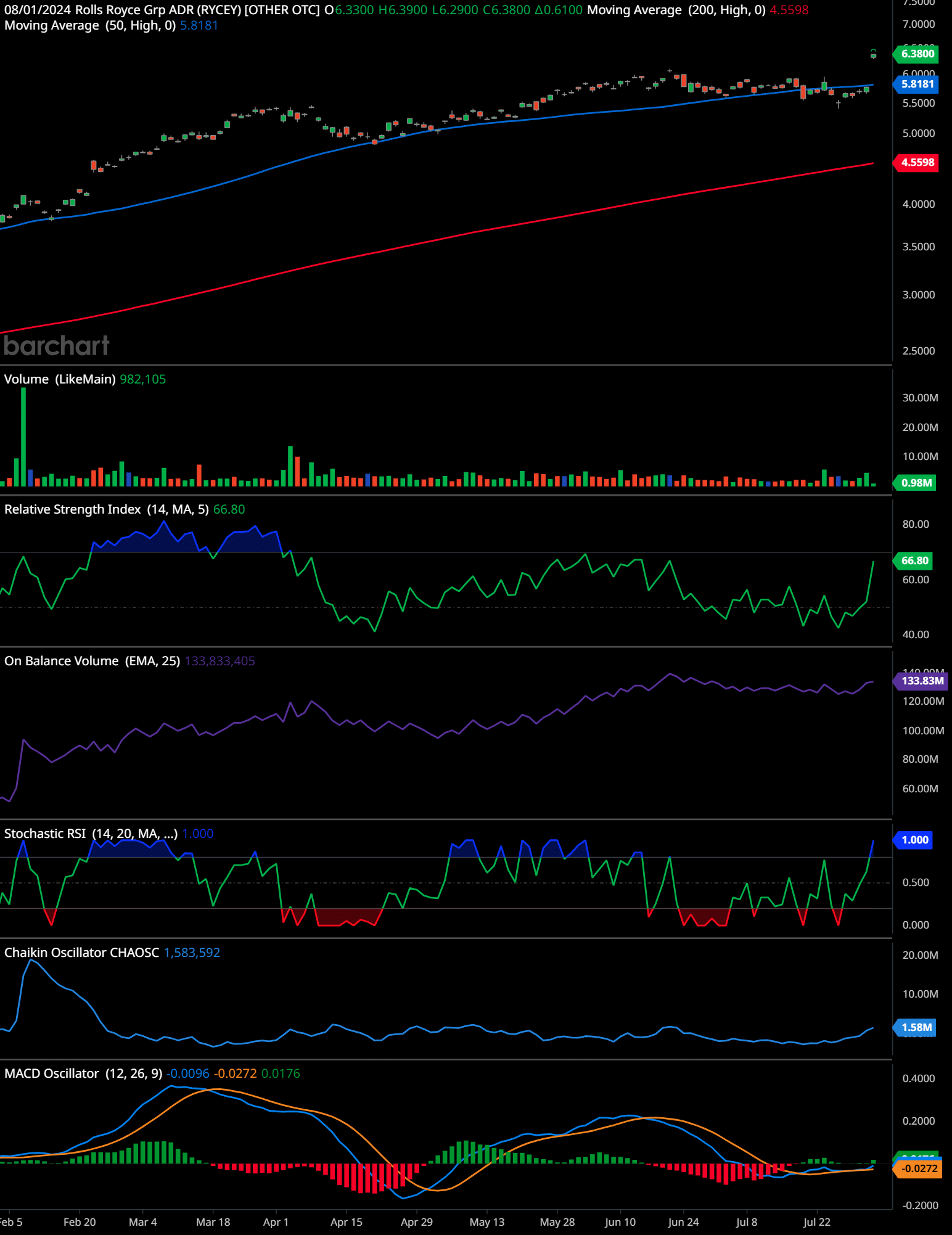
Task: Click the 2.5000 price axis label
Action: pyautogui.click(x=918, y=351)
